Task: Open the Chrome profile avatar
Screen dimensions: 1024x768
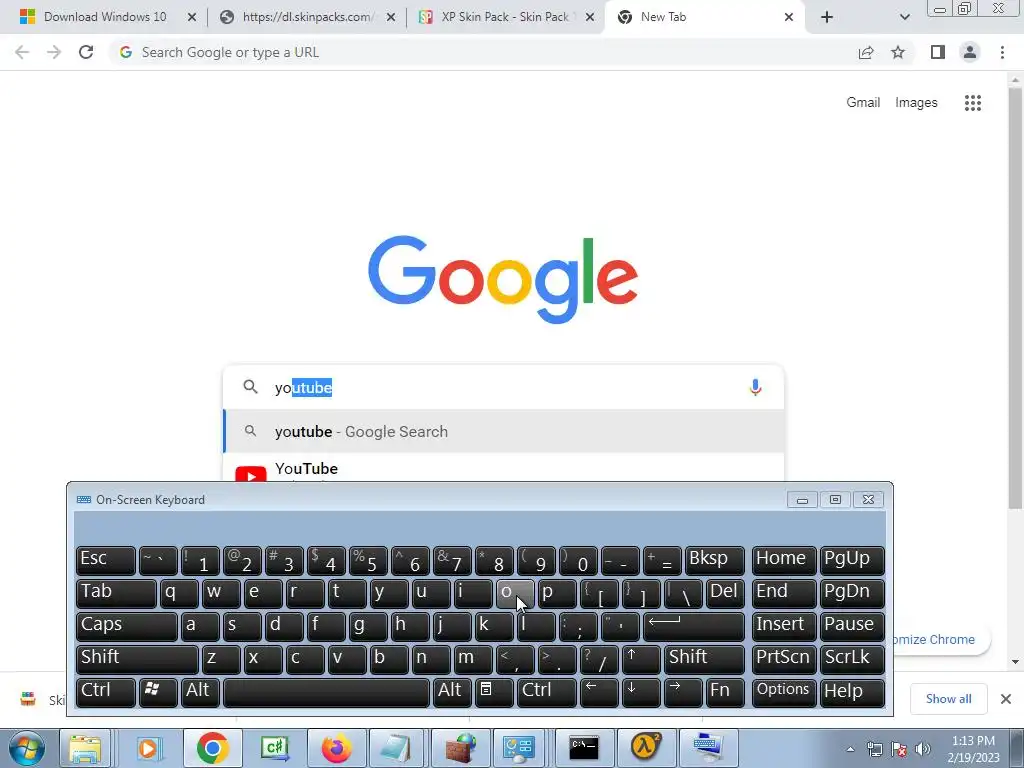Action: pos(970,52)
